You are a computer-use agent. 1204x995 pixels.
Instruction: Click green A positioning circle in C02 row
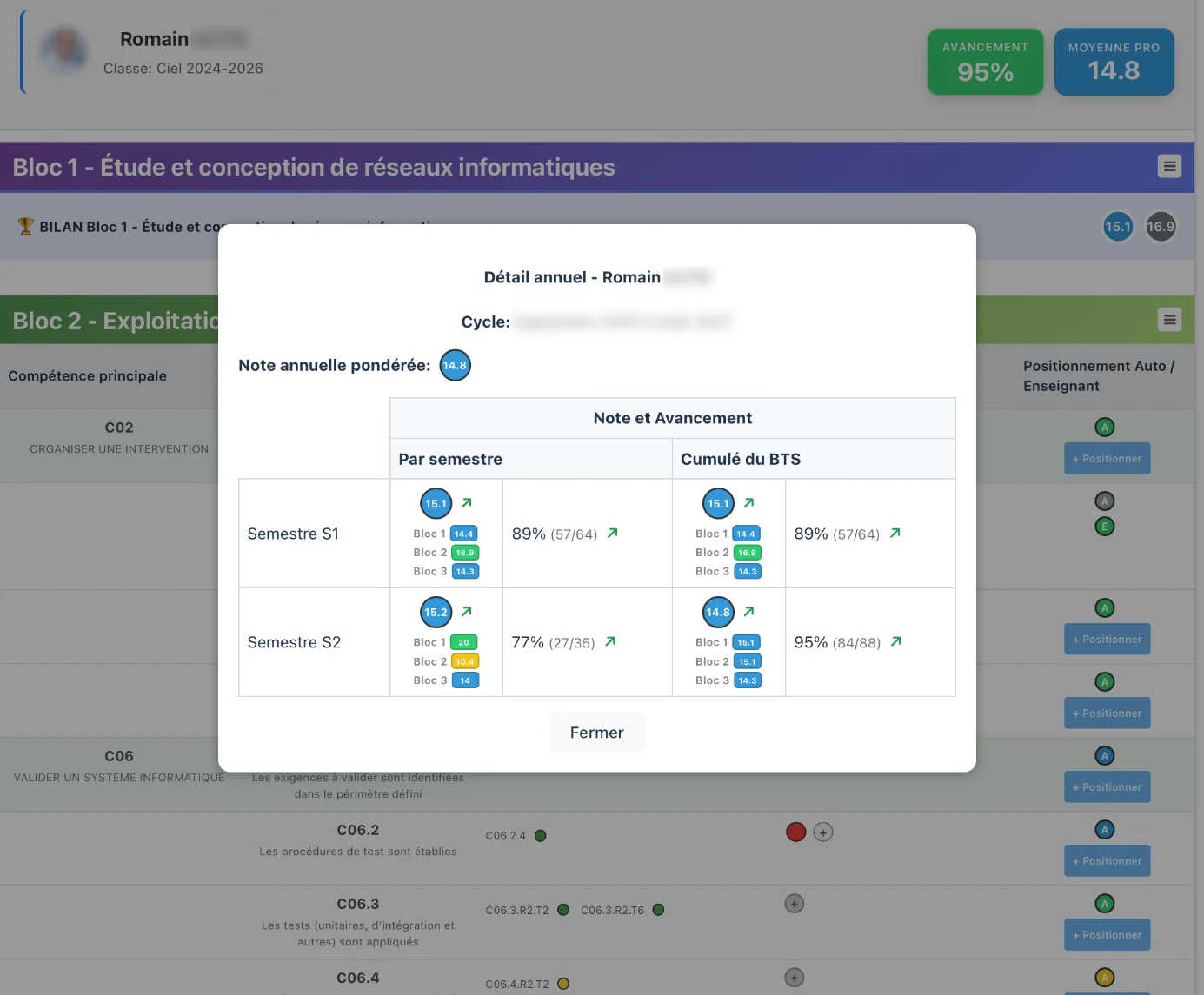[1105, 427]
